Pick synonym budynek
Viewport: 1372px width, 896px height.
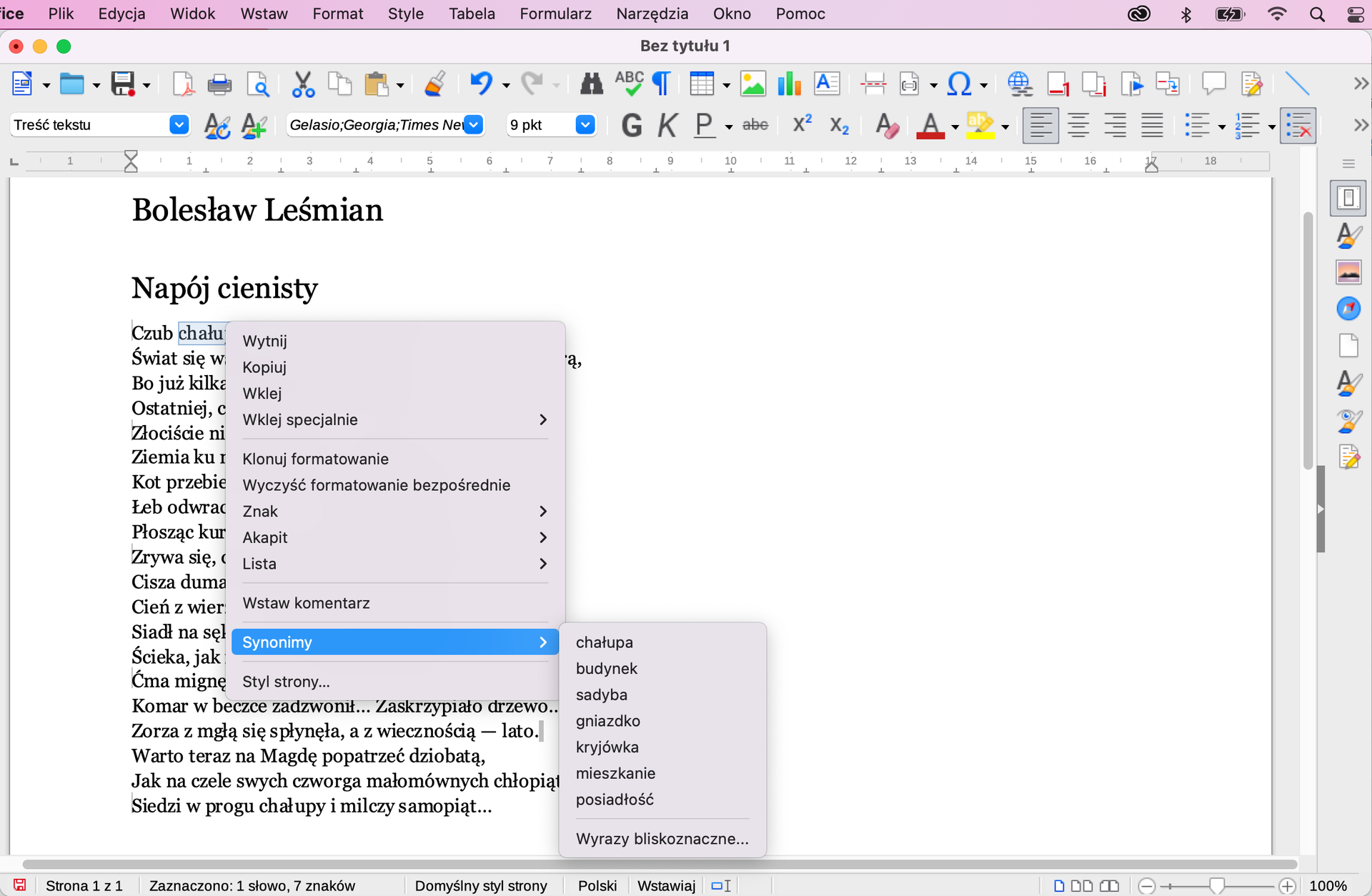pos(662,669)
